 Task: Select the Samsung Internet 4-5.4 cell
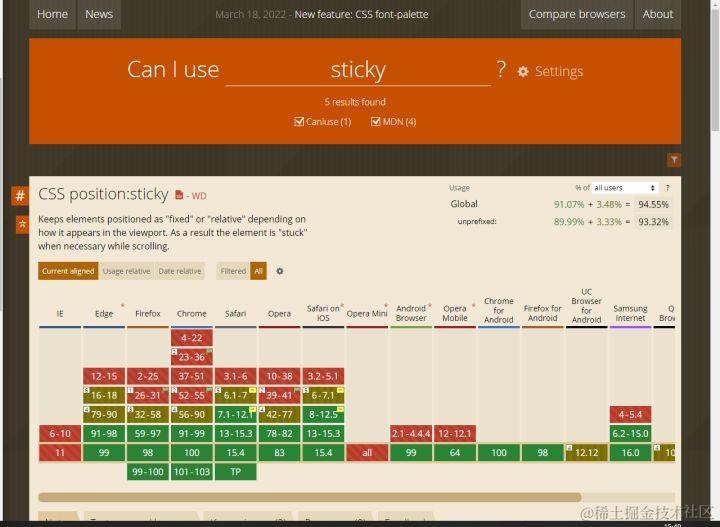tap(630, 414)
